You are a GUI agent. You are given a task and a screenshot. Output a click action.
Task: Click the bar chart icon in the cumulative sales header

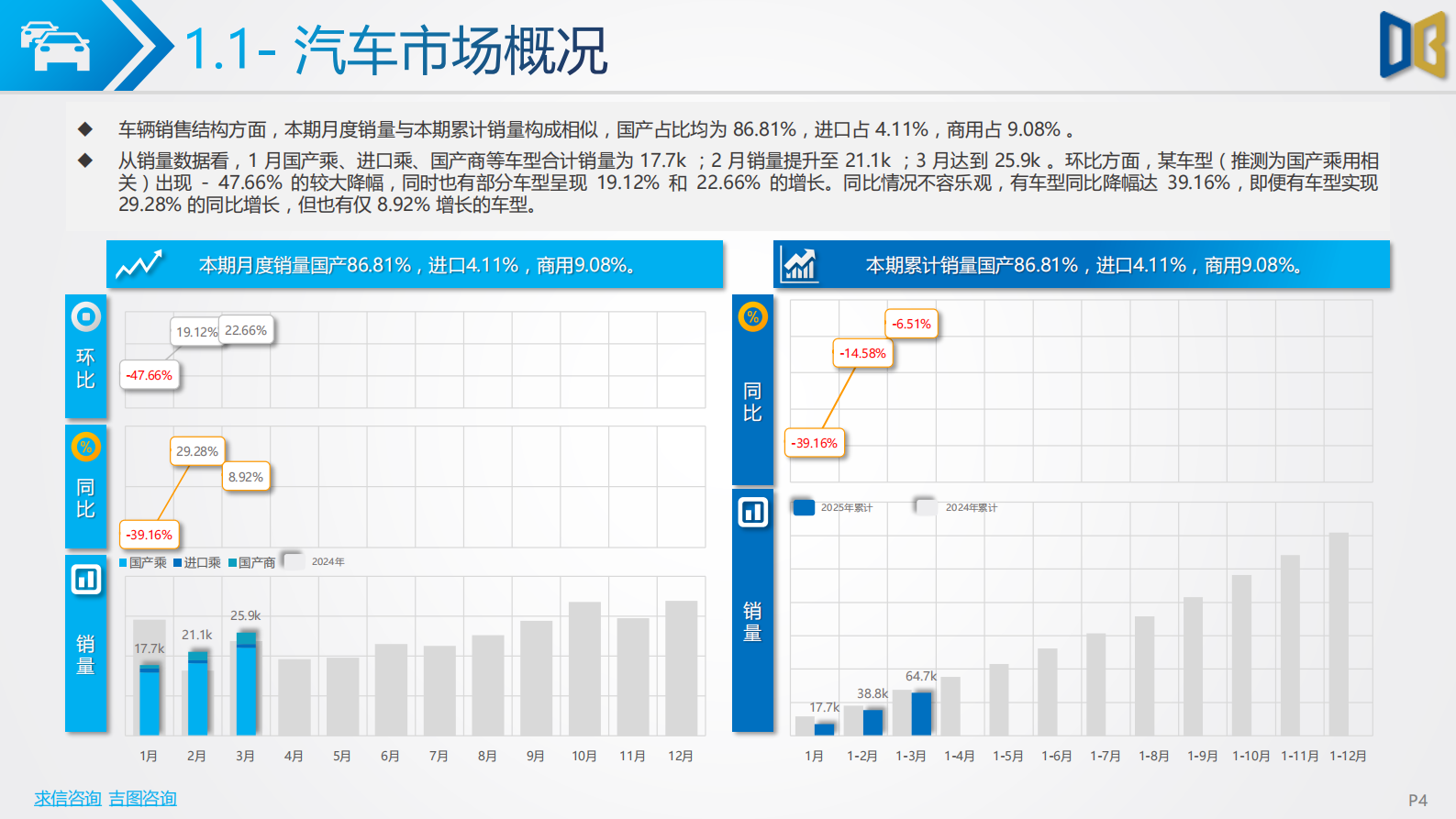coord(799,265)
